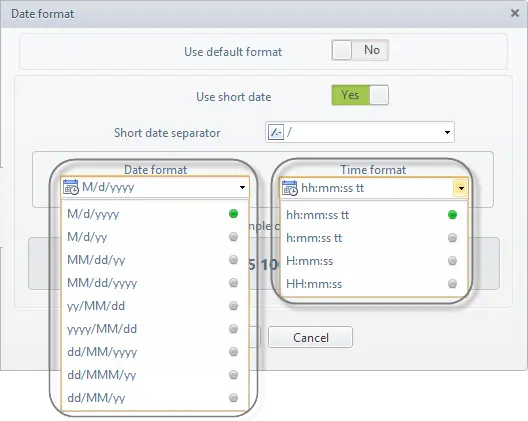The image size is (528, 421).
Task: Collapse the Time format dropdown arrow
Action: pos(461,188)
